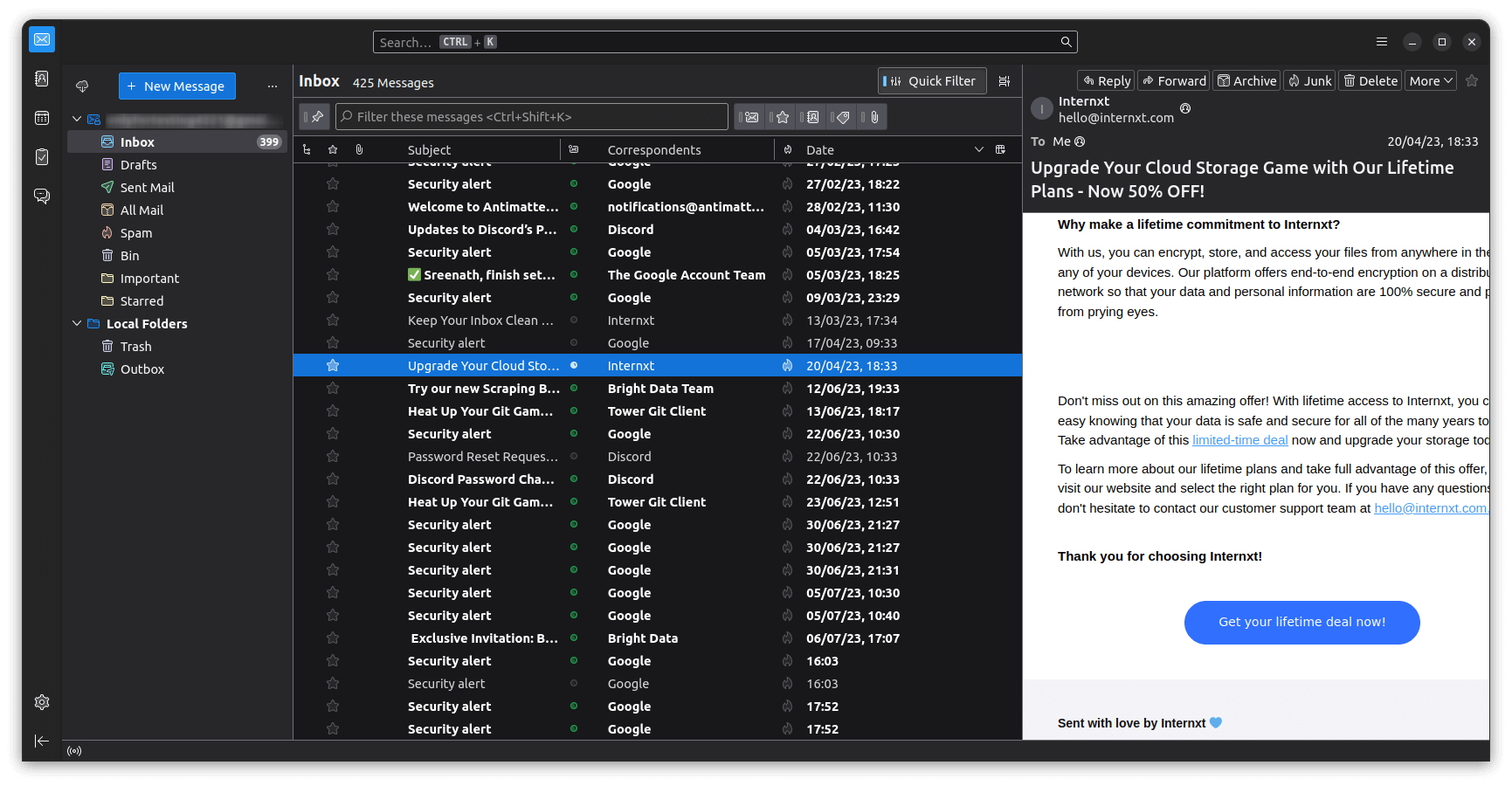Open the limited-time deal link

tap(1239, 439)
